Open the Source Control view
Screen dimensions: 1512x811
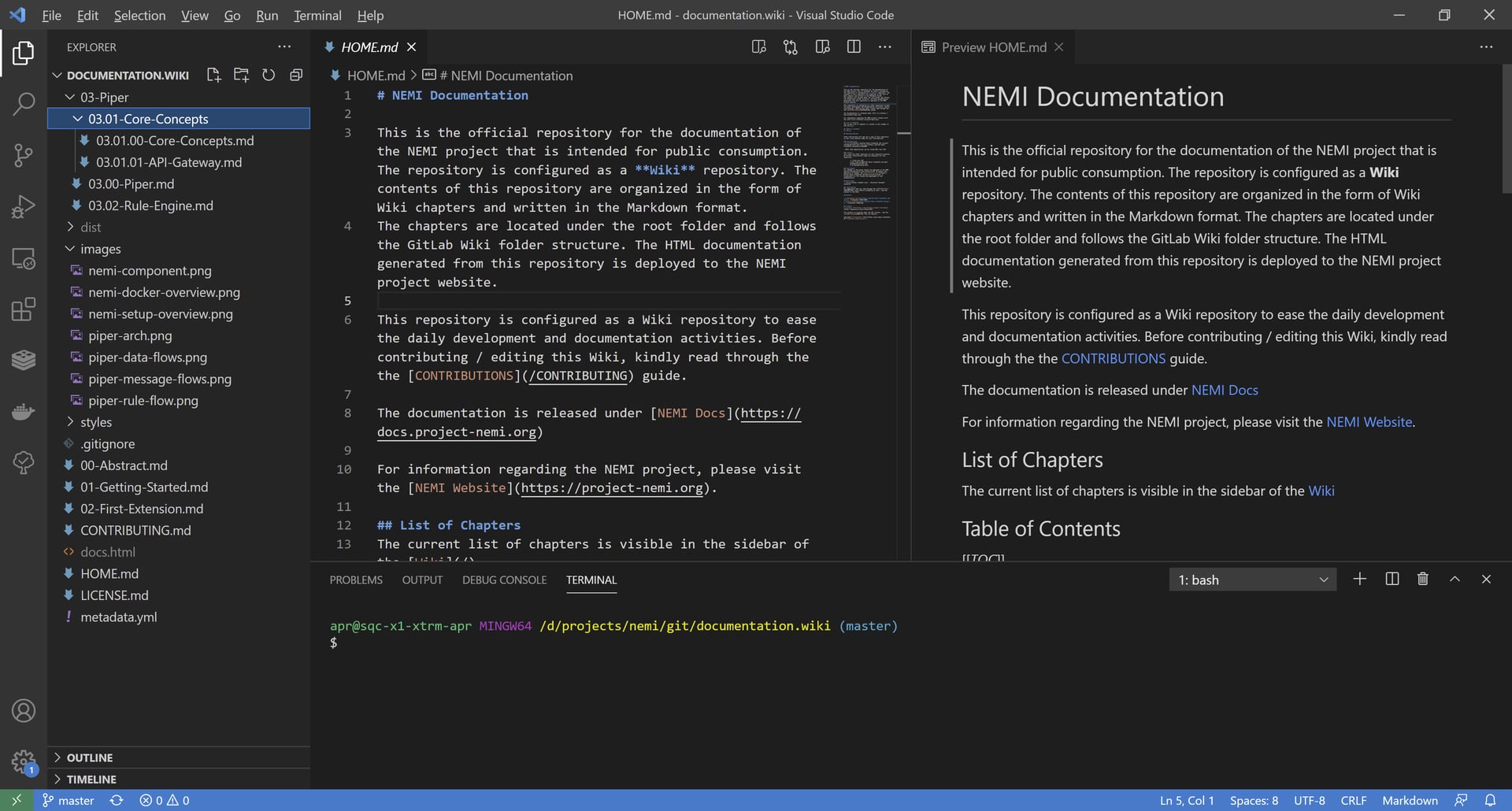click(x=24, y=155)
